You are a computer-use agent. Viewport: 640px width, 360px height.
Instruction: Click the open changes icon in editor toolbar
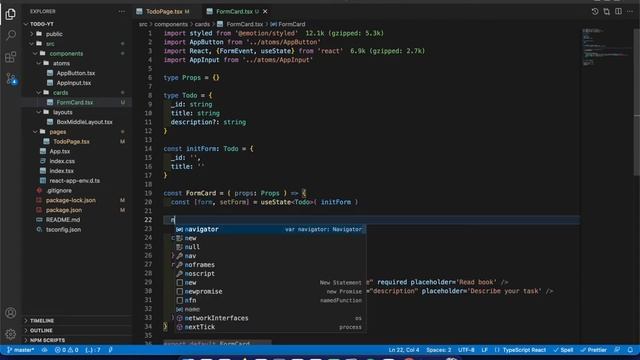(x=607, y=11)
